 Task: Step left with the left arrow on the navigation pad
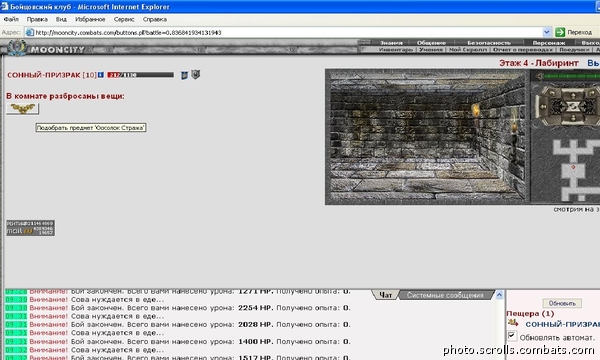point(543,107)
